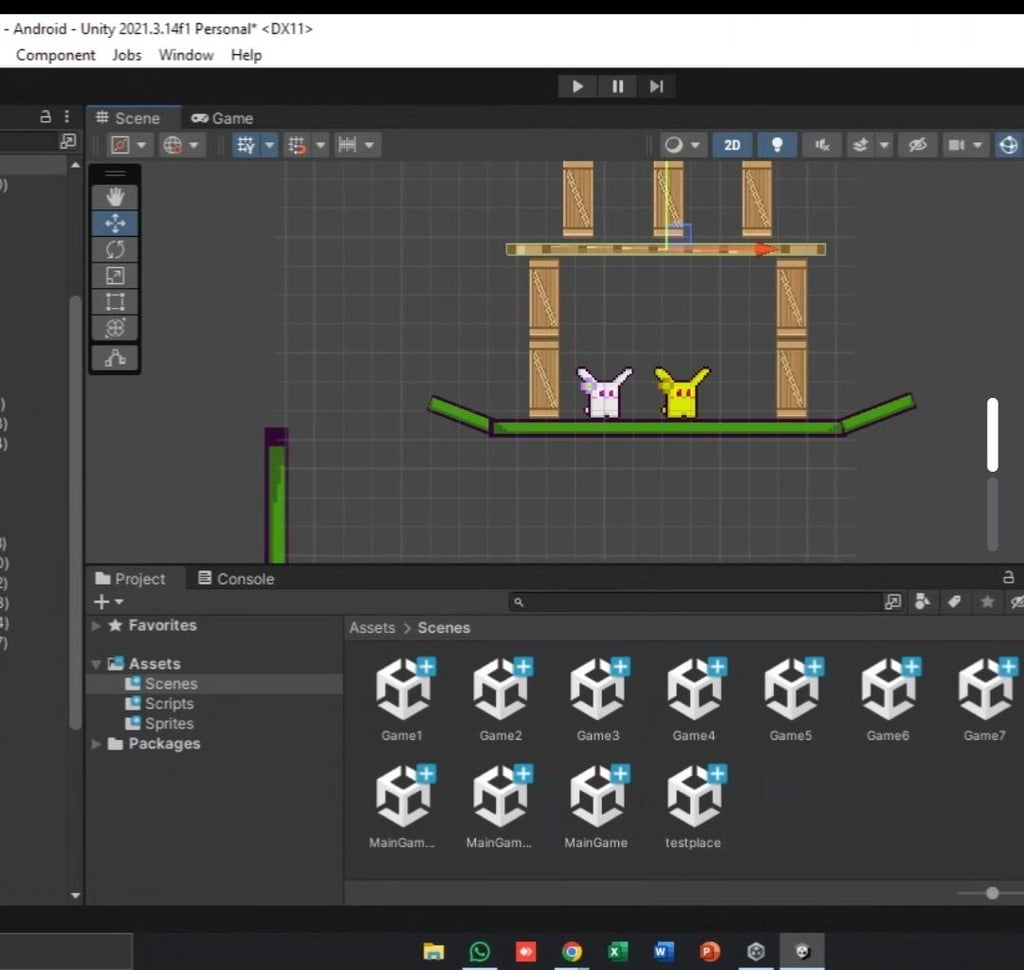Image resolution: width=1024 pixels, height=970 pixels.
Task: Click the Step frame button
Action: point(656,86)
